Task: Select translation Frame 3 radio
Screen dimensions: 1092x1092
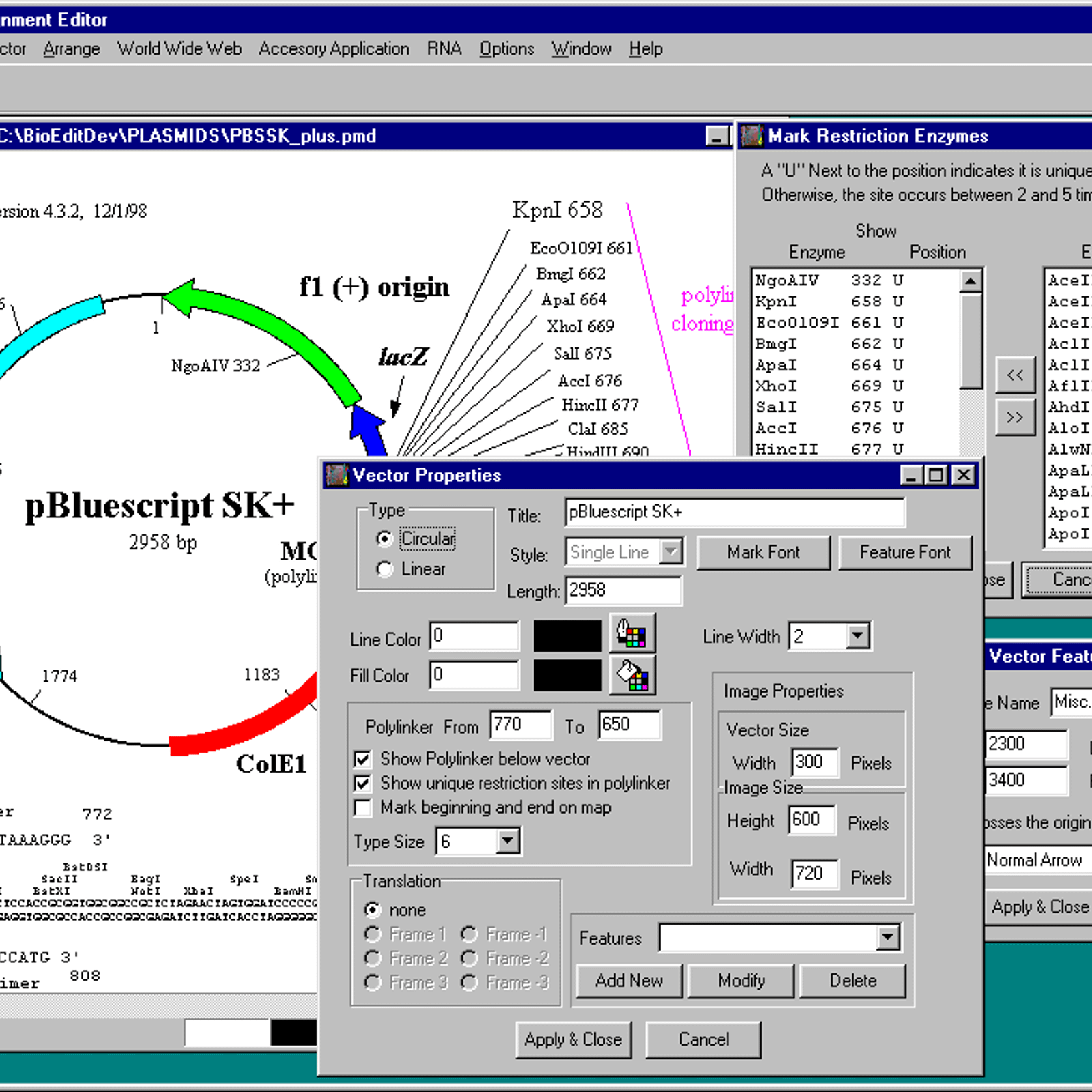Action: point(373,982)
